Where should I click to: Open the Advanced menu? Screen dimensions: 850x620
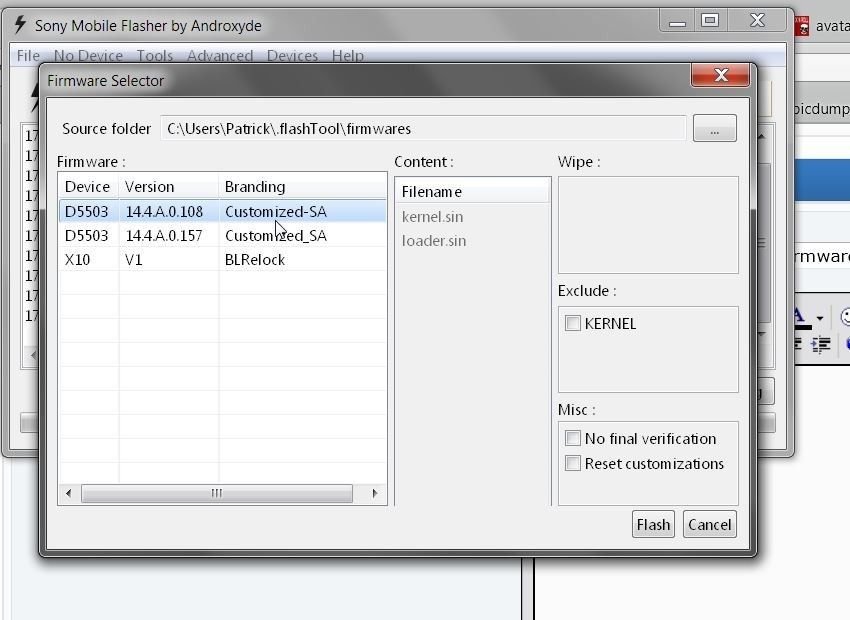[x=220, y=55]
